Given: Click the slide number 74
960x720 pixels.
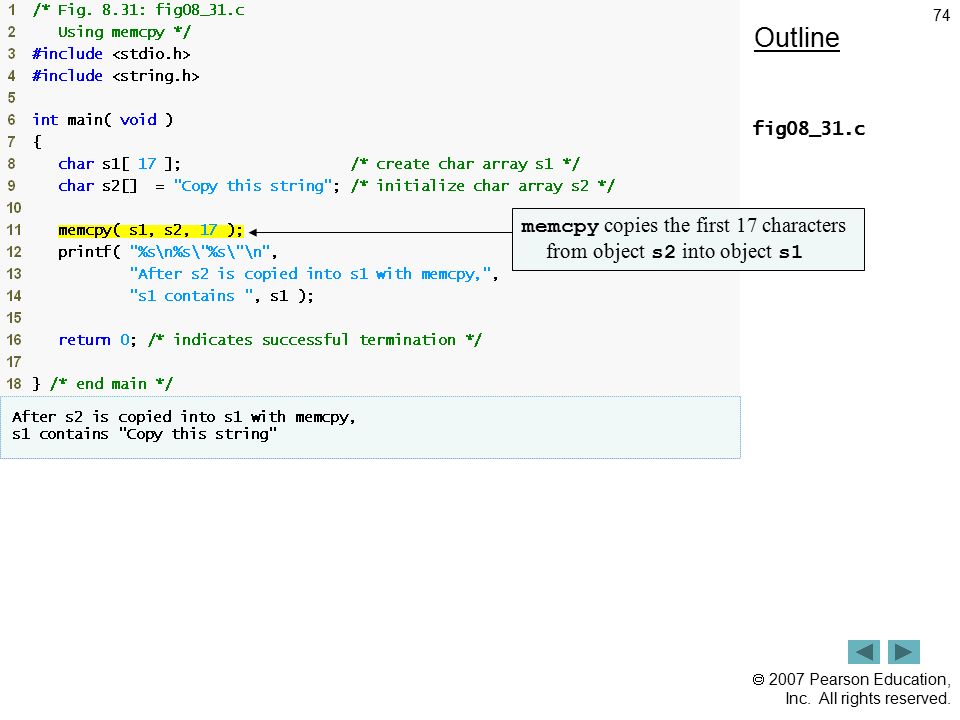Looking at the screenshot, I should click(941, 15).
